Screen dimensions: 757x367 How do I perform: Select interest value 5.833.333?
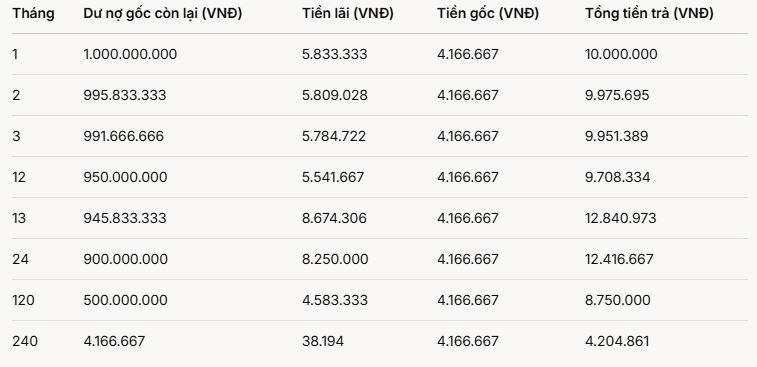335,54
